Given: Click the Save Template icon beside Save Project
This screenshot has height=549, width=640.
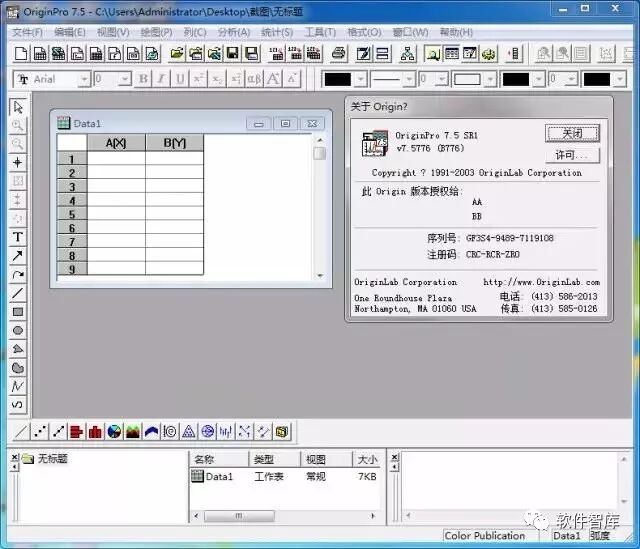Looking at the screenshot, I should (251, 53).
